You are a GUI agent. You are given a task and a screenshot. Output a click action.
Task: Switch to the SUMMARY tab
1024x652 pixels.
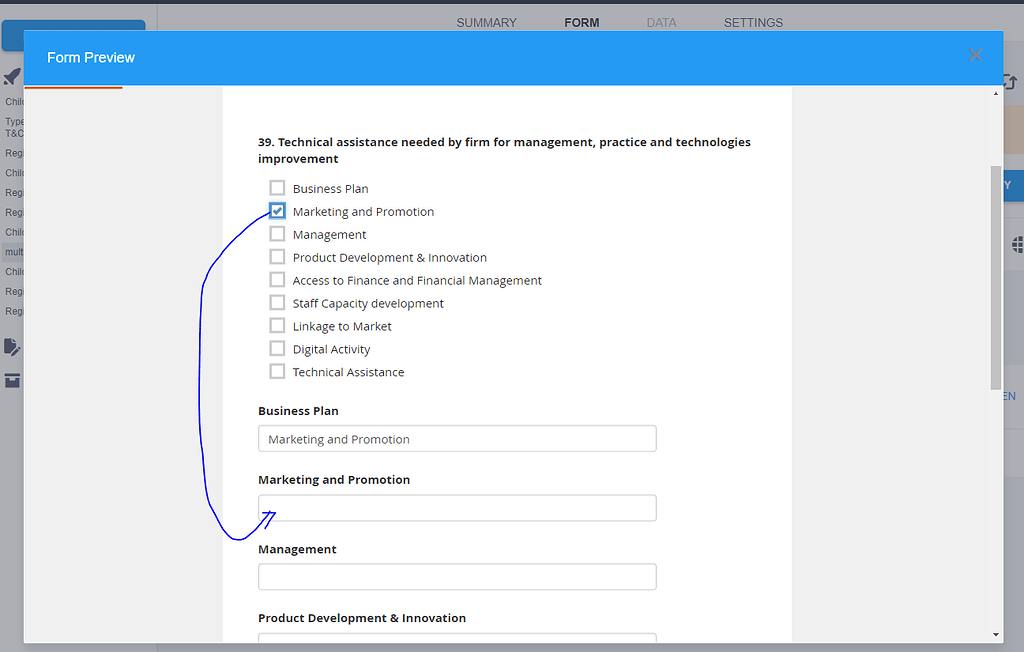(x=486, y=22)
